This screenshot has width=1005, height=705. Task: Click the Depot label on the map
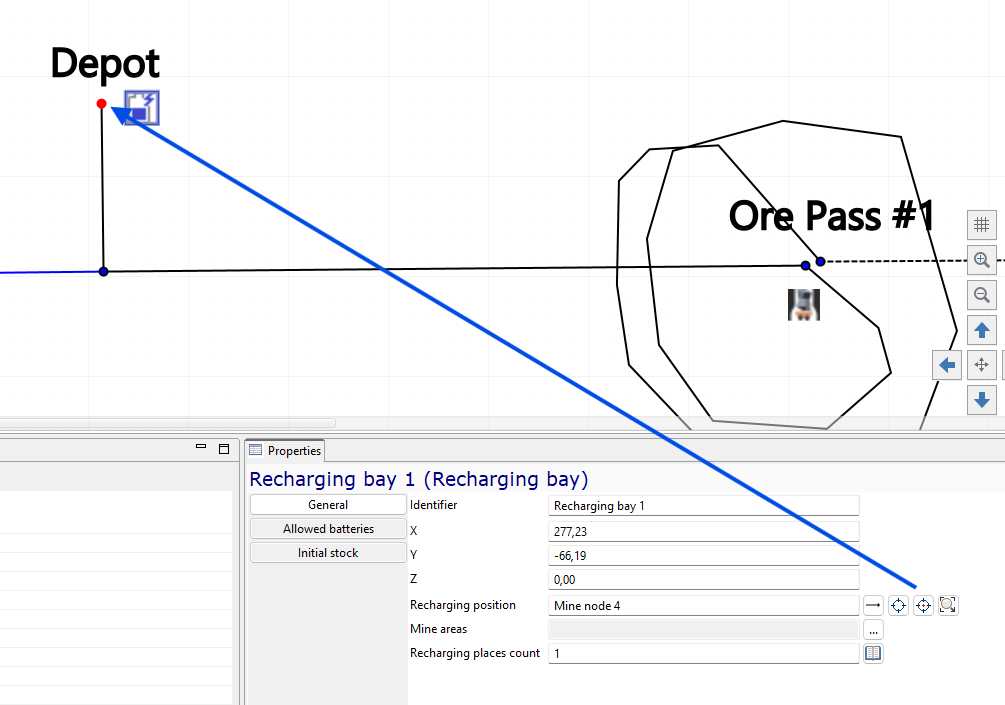coord(105,63)
